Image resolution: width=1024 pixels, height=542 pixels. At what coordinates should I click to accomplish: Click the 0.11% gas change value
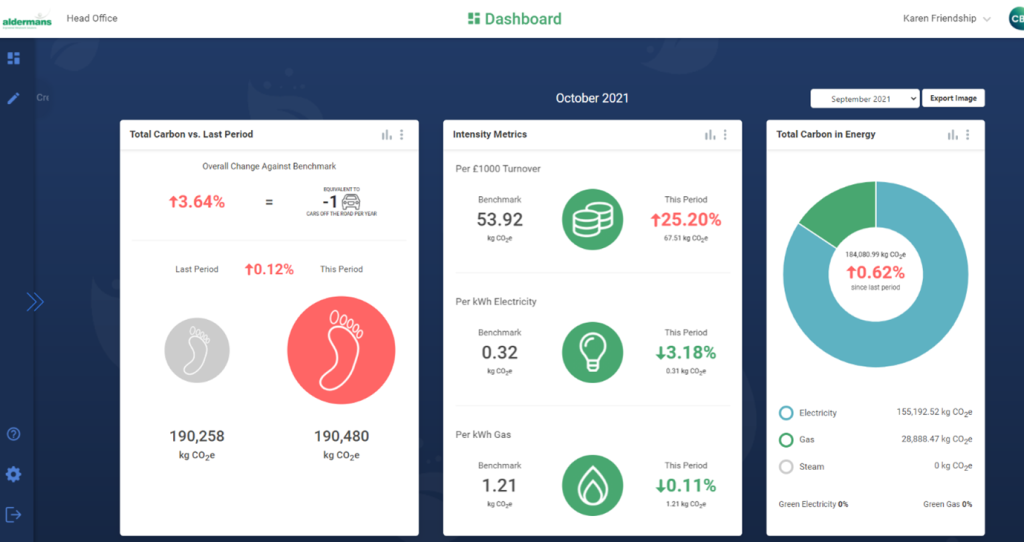point(686,486)
